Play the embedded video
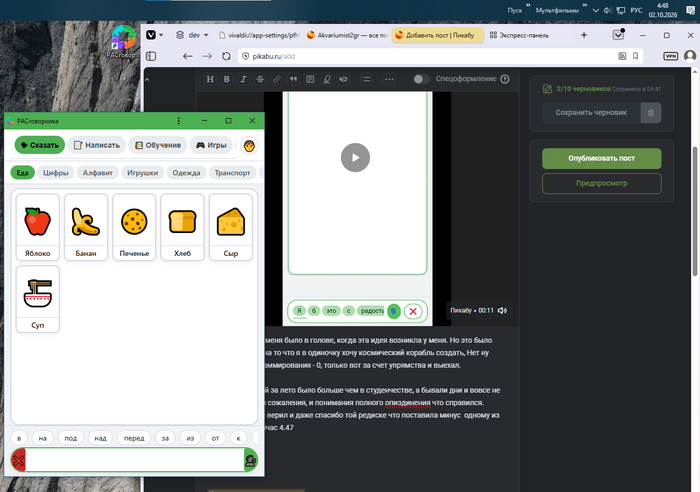 click(355, 158)
